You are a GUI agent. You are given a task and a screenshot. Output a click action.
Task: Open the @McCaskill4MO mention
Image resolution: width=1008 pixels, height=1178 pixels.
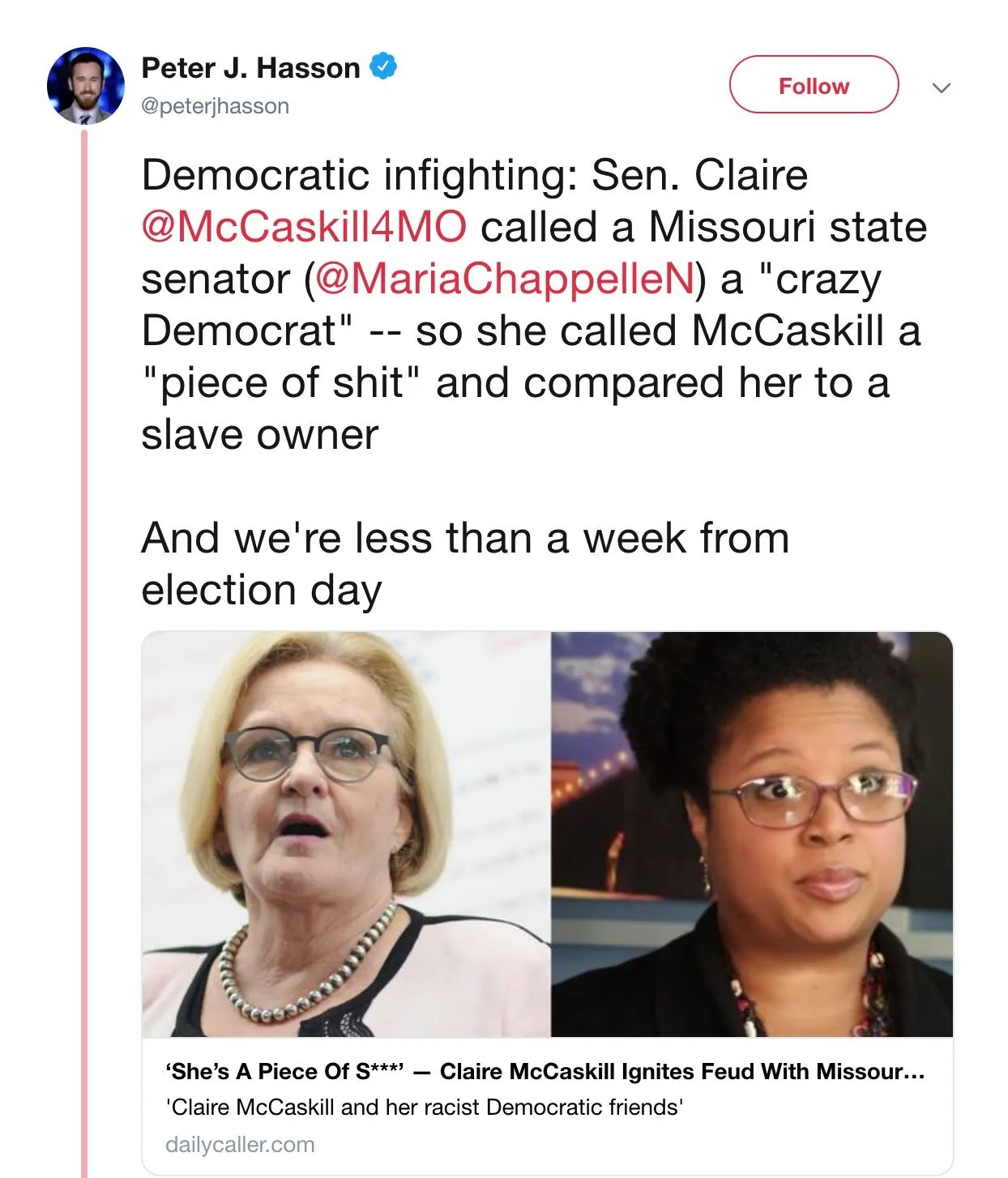304,227
